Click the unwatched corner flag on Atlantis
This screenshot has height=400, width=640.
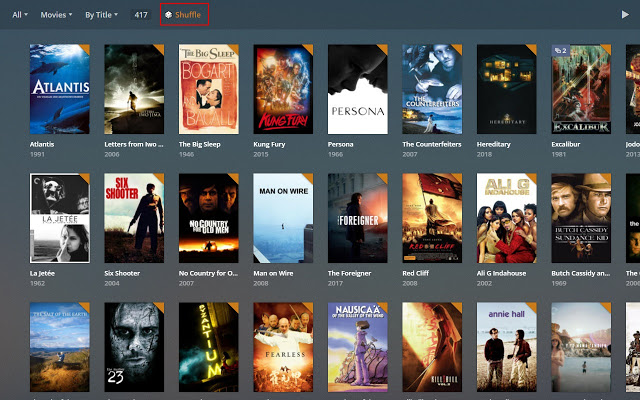(x=85, y=49)
